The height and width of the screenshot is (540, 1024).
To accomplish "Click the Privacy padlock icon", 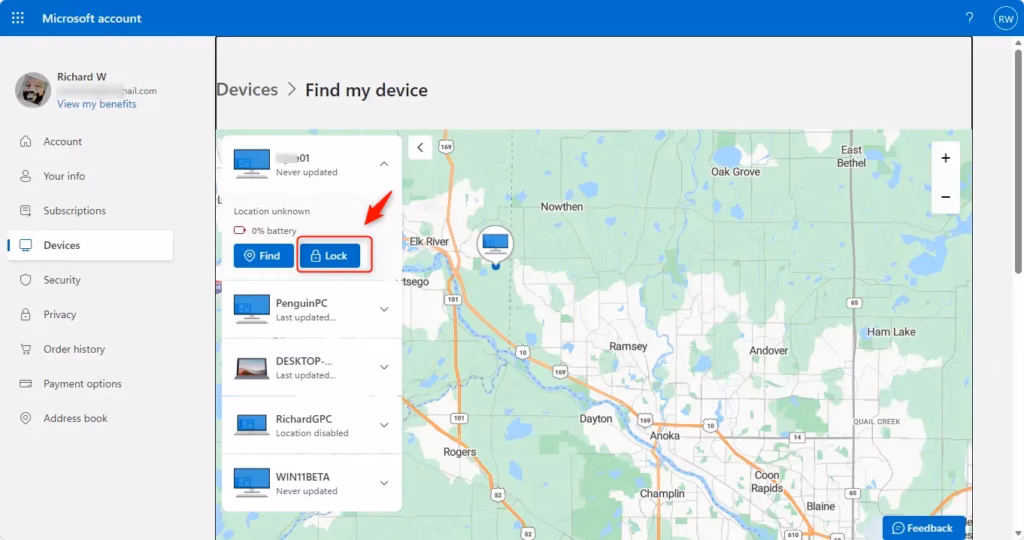I will pos(25,314).
